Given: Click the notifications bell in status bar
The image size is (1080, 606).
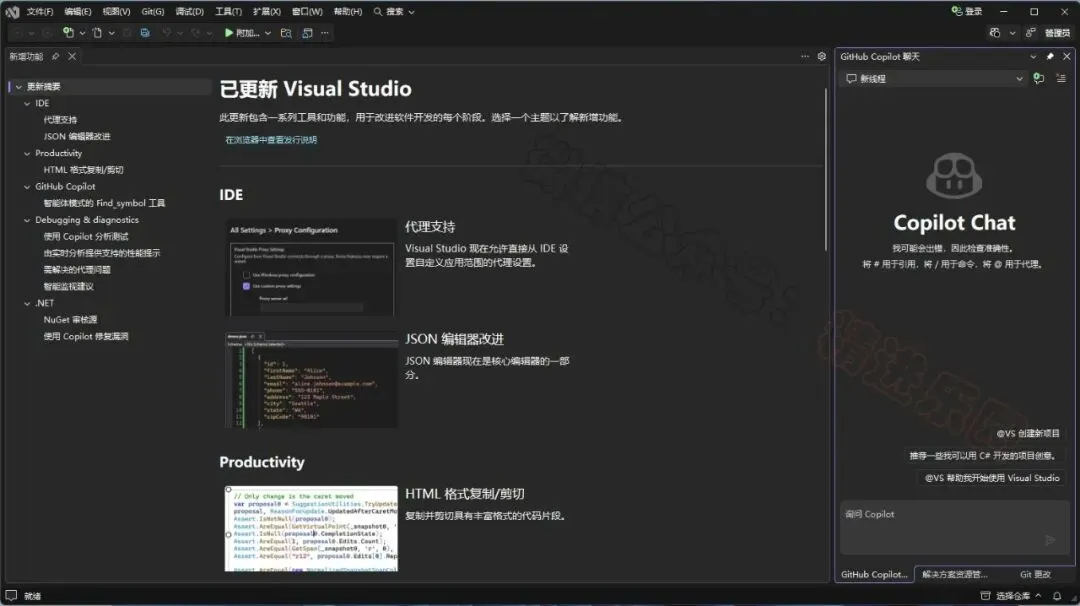Looking at the screenshot, I should pyautogui.click(x=1057, y=596).
